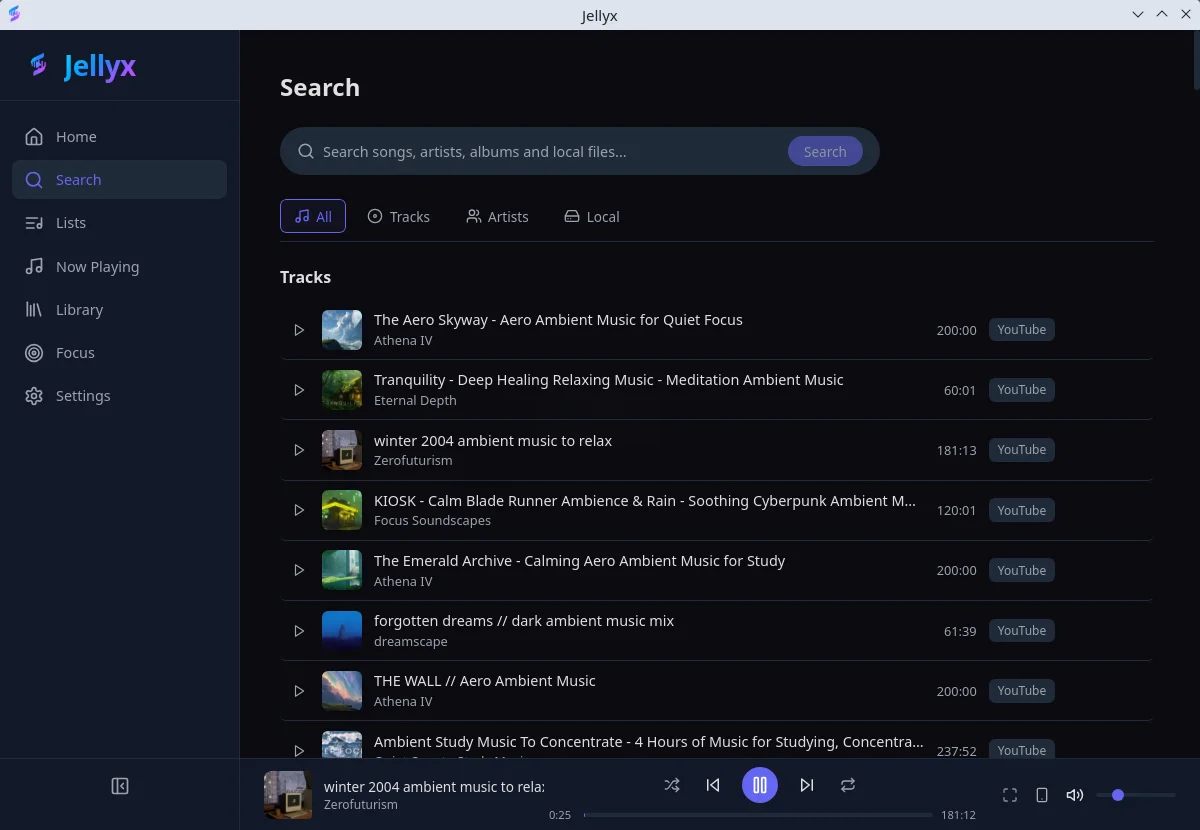Switch to the Local tab
The image size is (1200, 830).
[592, 216]
